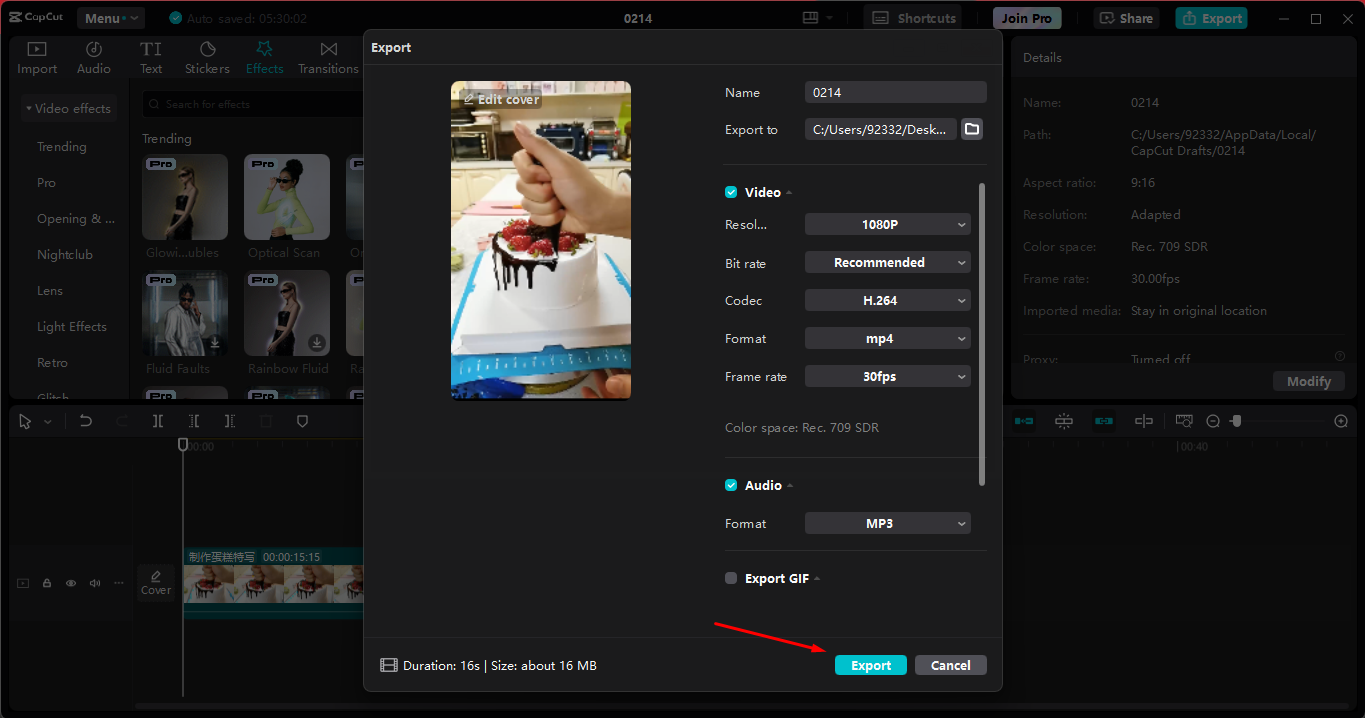Viewport: 1365px width, 718px height.
Task: Collapse the Audio section arrow
Action: 790,486
